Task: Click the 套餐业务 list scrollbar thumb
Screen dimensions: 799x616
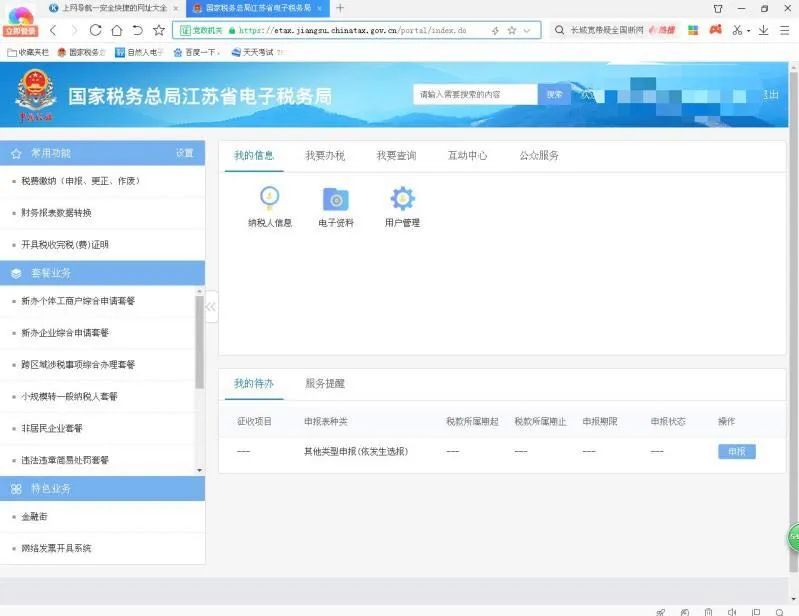Action: (x=199, y=341)
